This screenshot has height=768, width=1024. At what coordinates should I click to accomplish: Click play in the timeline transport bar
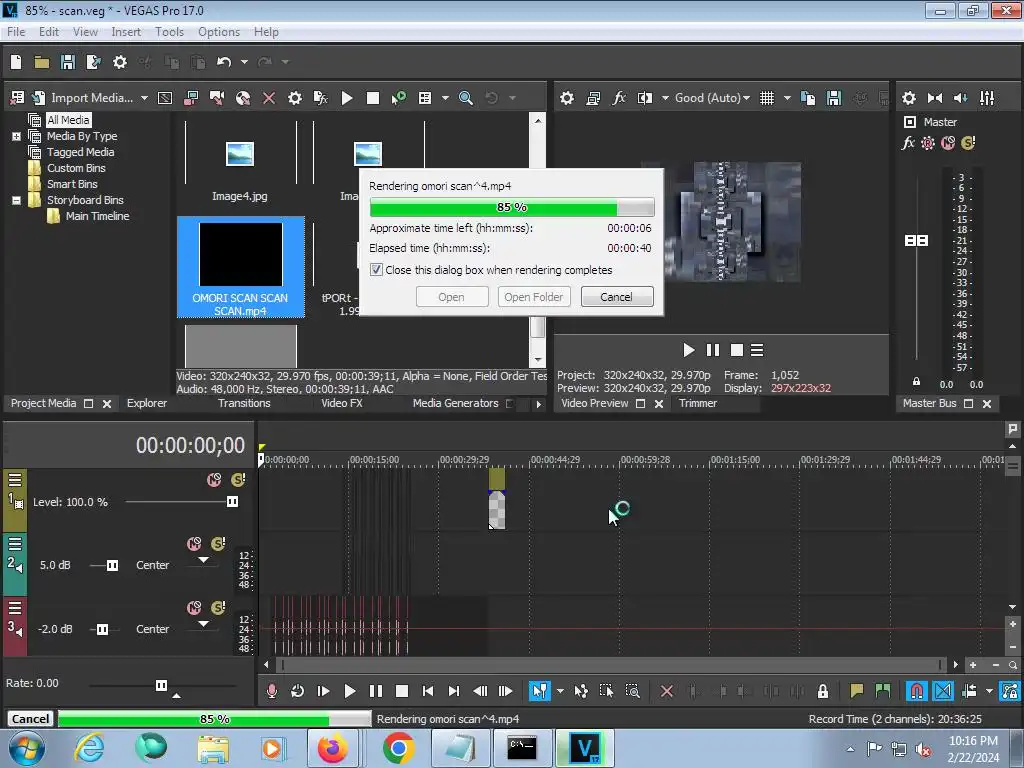click(x=349, y=691)
